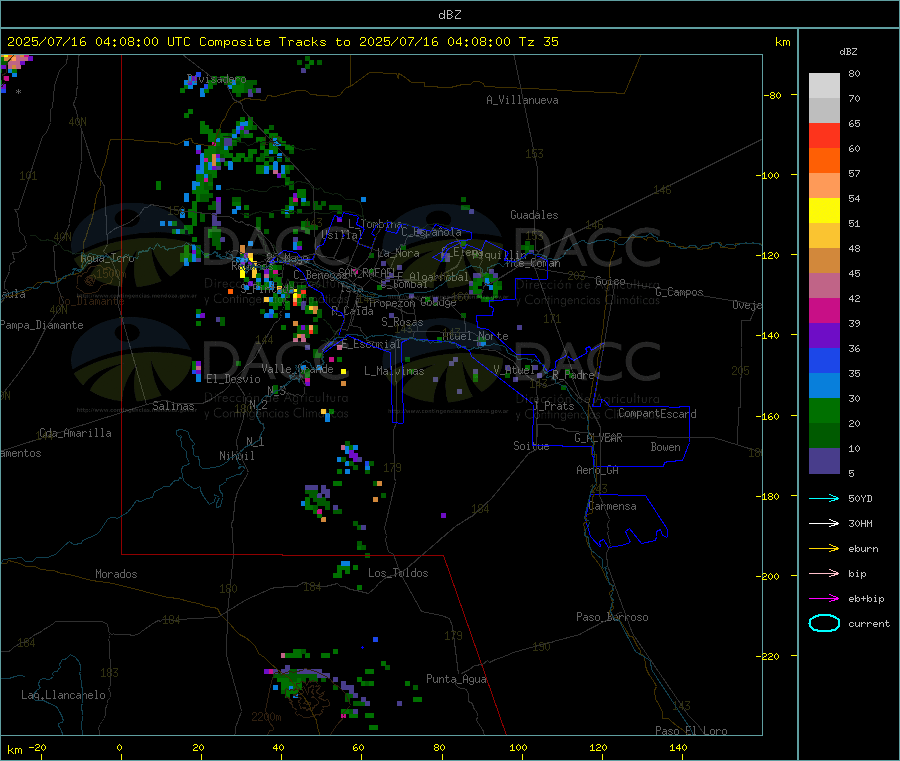Click the 'dBZ' heading above the color scale
The height and width of the screenshot is (761, 900).
point(848,52)
